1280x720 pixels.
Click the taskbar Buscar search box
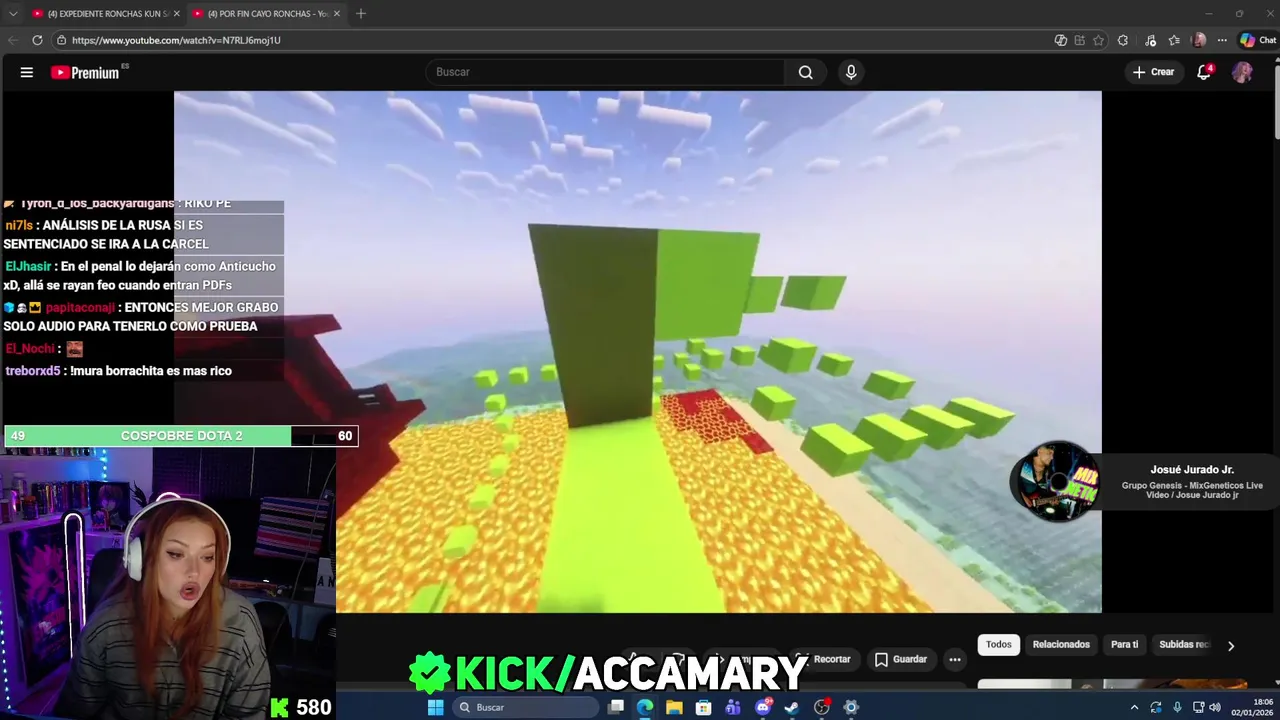[x=525, y=707]
